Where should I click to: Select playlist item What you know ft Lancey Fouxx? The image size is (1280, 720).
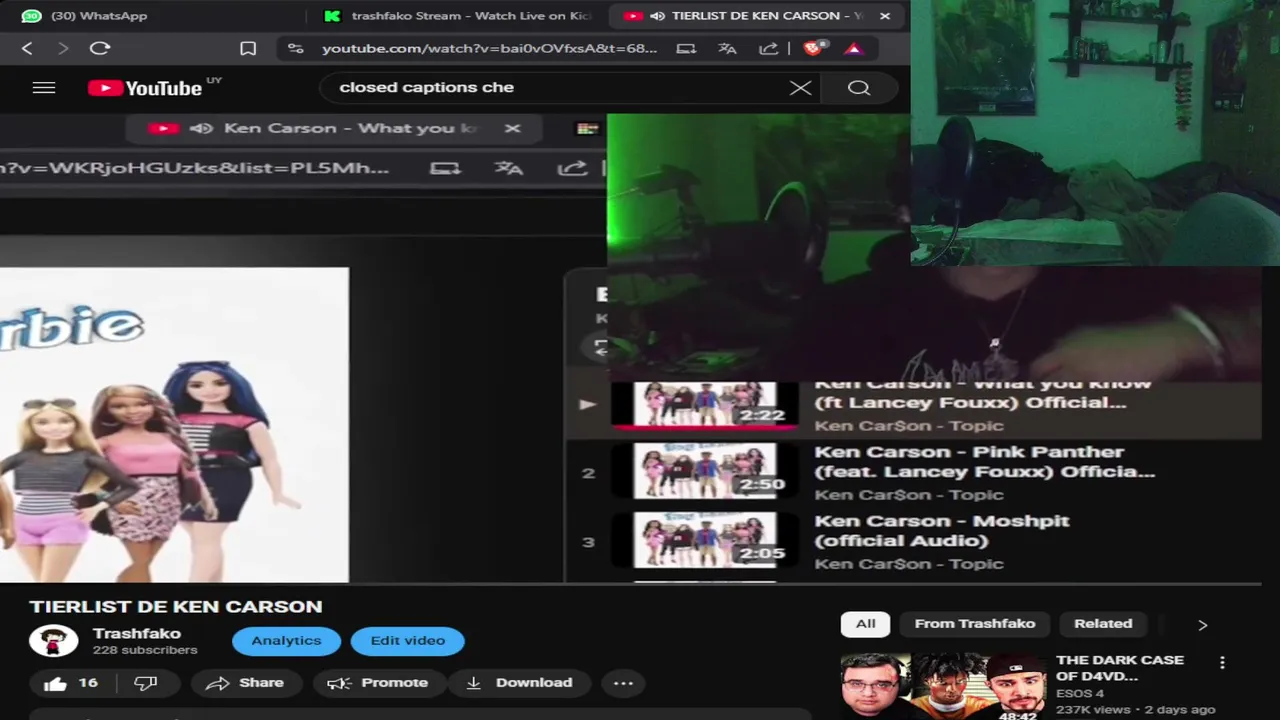(x=913, y=406)
